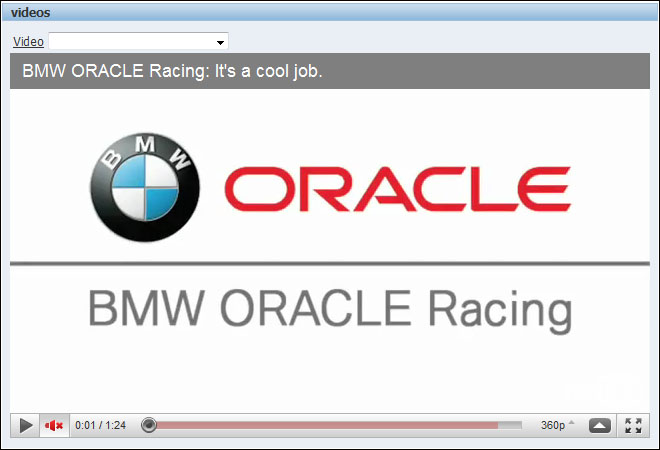Expand the player menu with up-arrow button
Image resolution: width=660 pixels, height=450 pixels.
click(x=599, y=426)
